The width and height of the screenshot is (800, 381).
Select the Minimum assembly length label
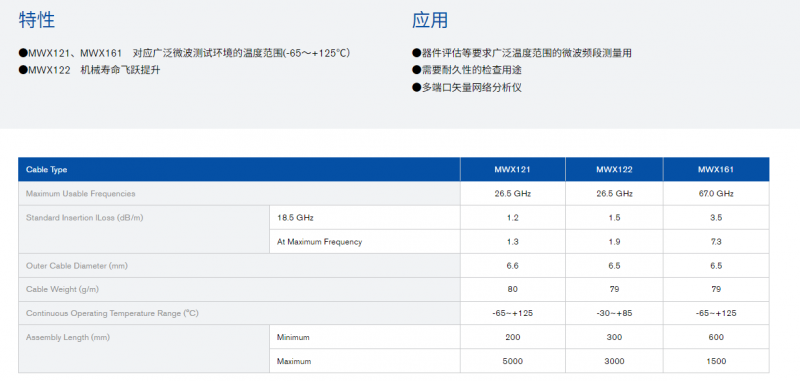(x=293, y=337)
